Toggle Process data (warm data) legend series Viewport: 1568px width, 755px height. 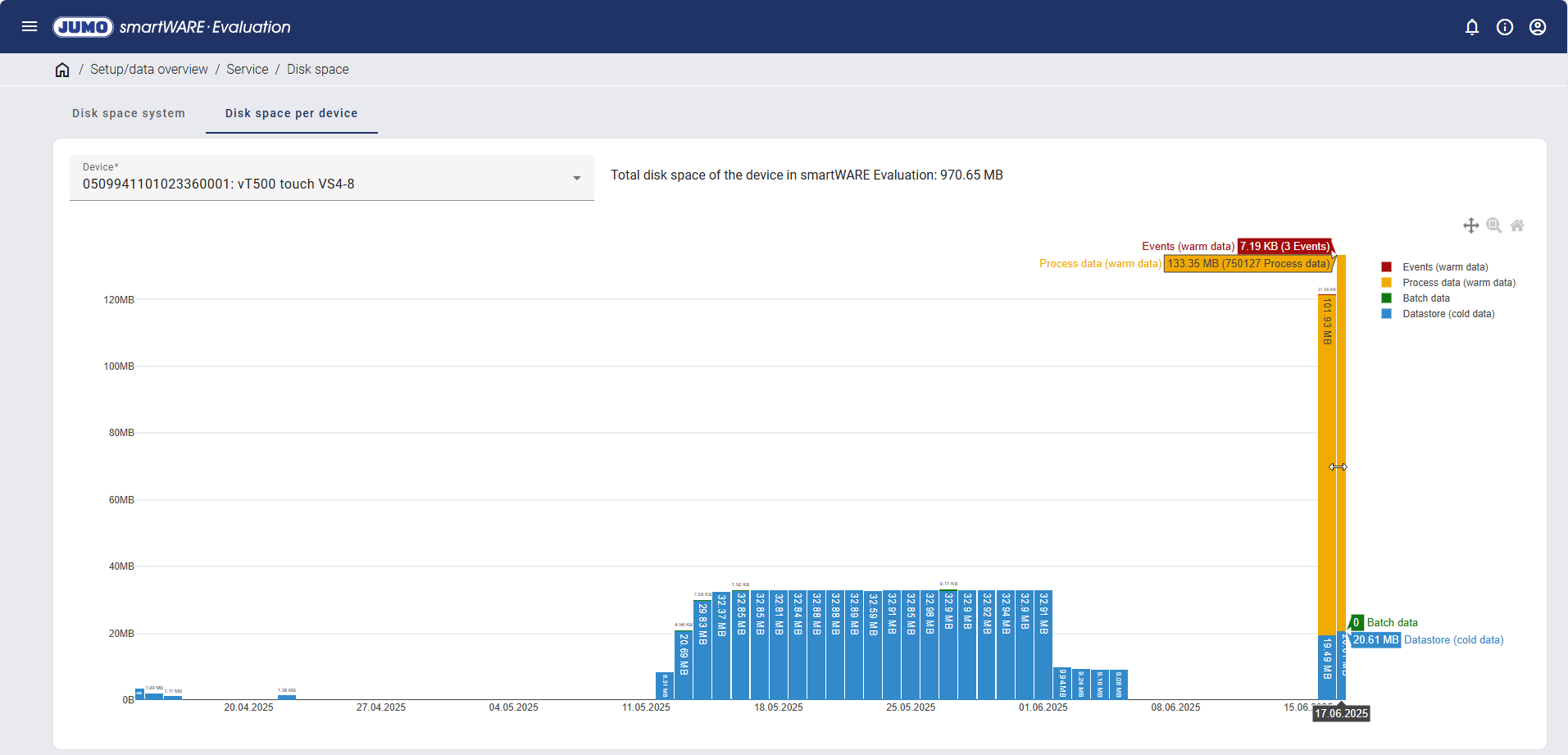click(x=1458, y=283)
